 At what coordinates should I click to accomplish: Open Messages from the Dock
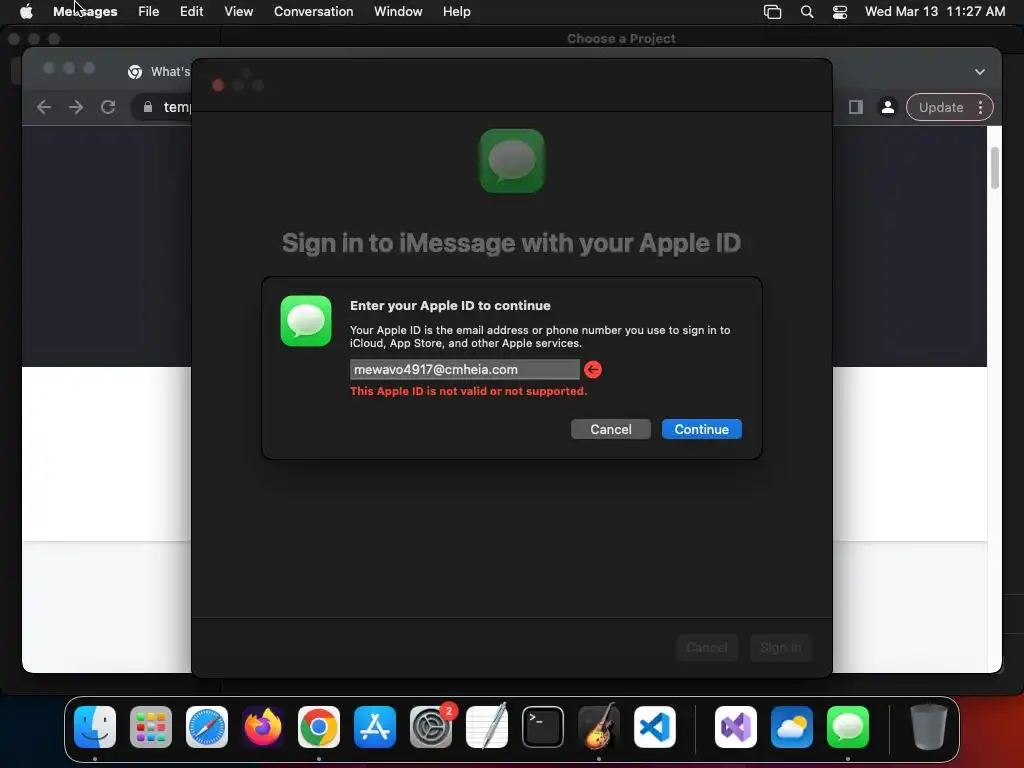[x=848, y=727]
